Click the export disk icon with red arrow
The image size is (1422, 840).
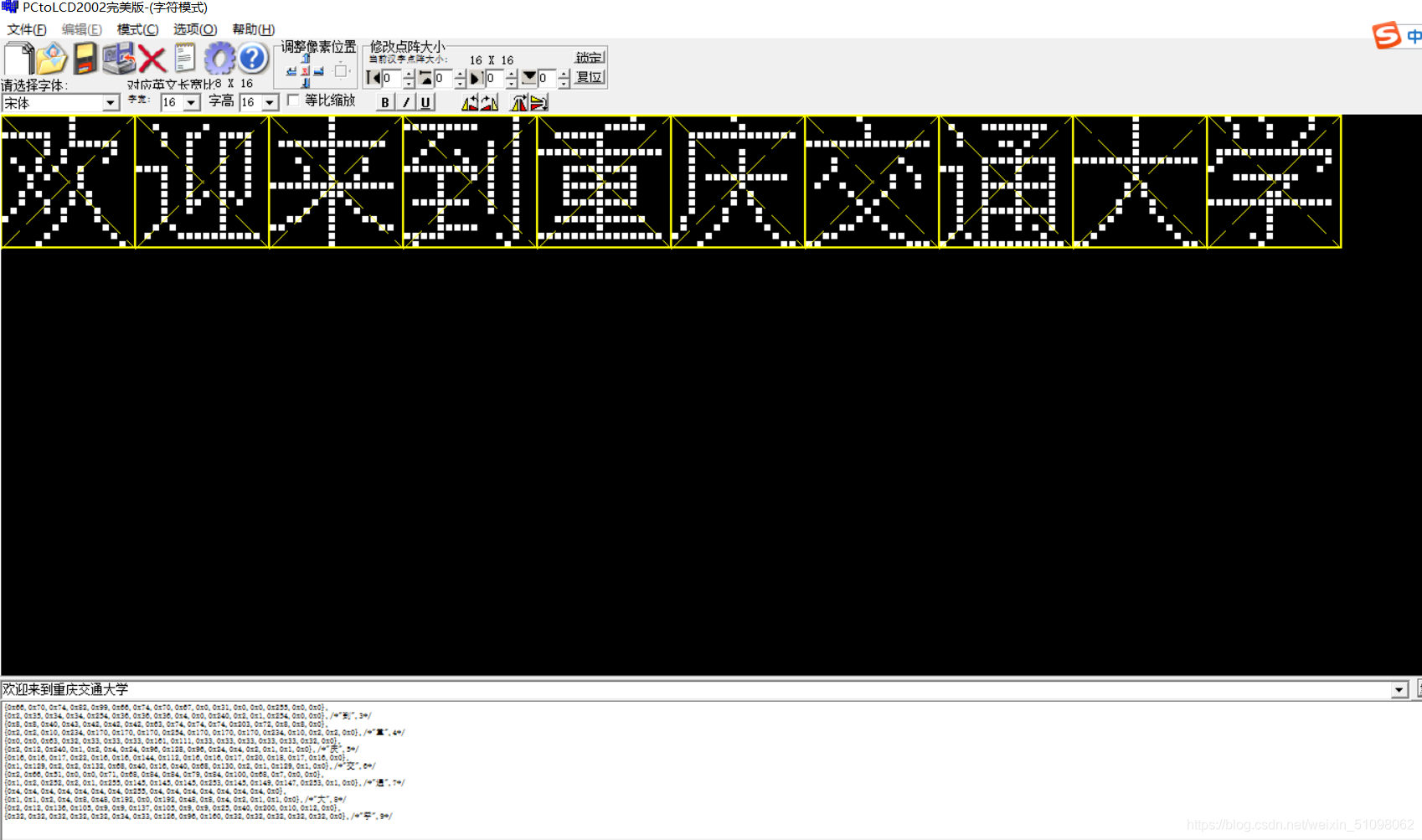(x=119, y=59)
